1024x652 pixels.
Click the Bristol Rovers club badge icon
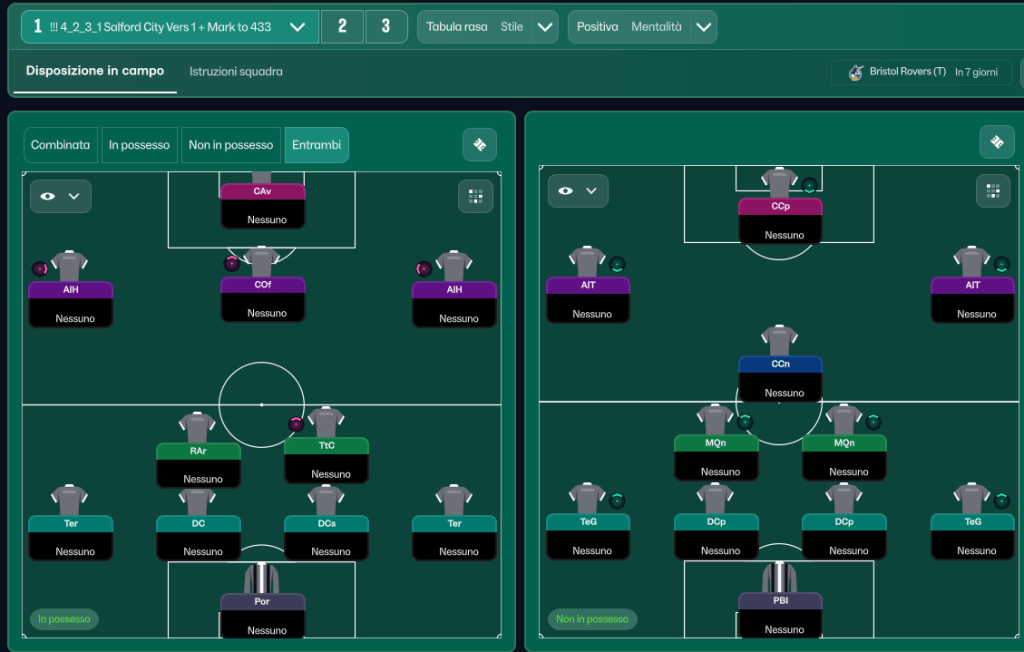pyautogui.click(x=855, y=72)
